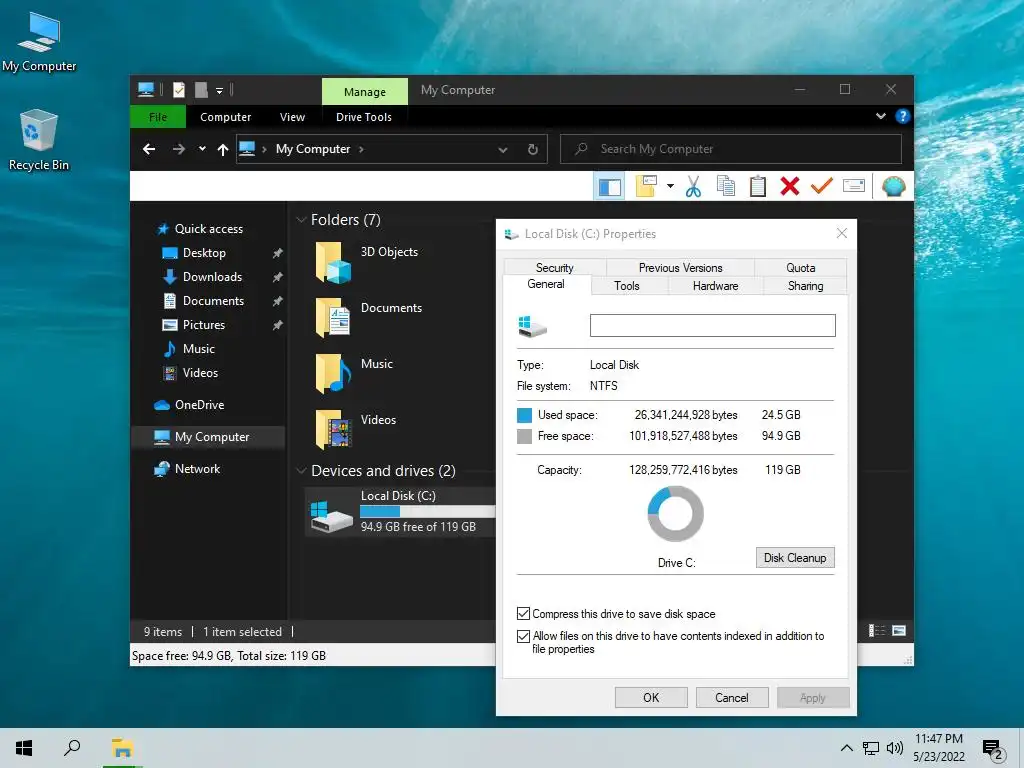The image size is (1024, 768).
Task: Open the new folder dropdown arrow
Action: click(x=670, y=186)
